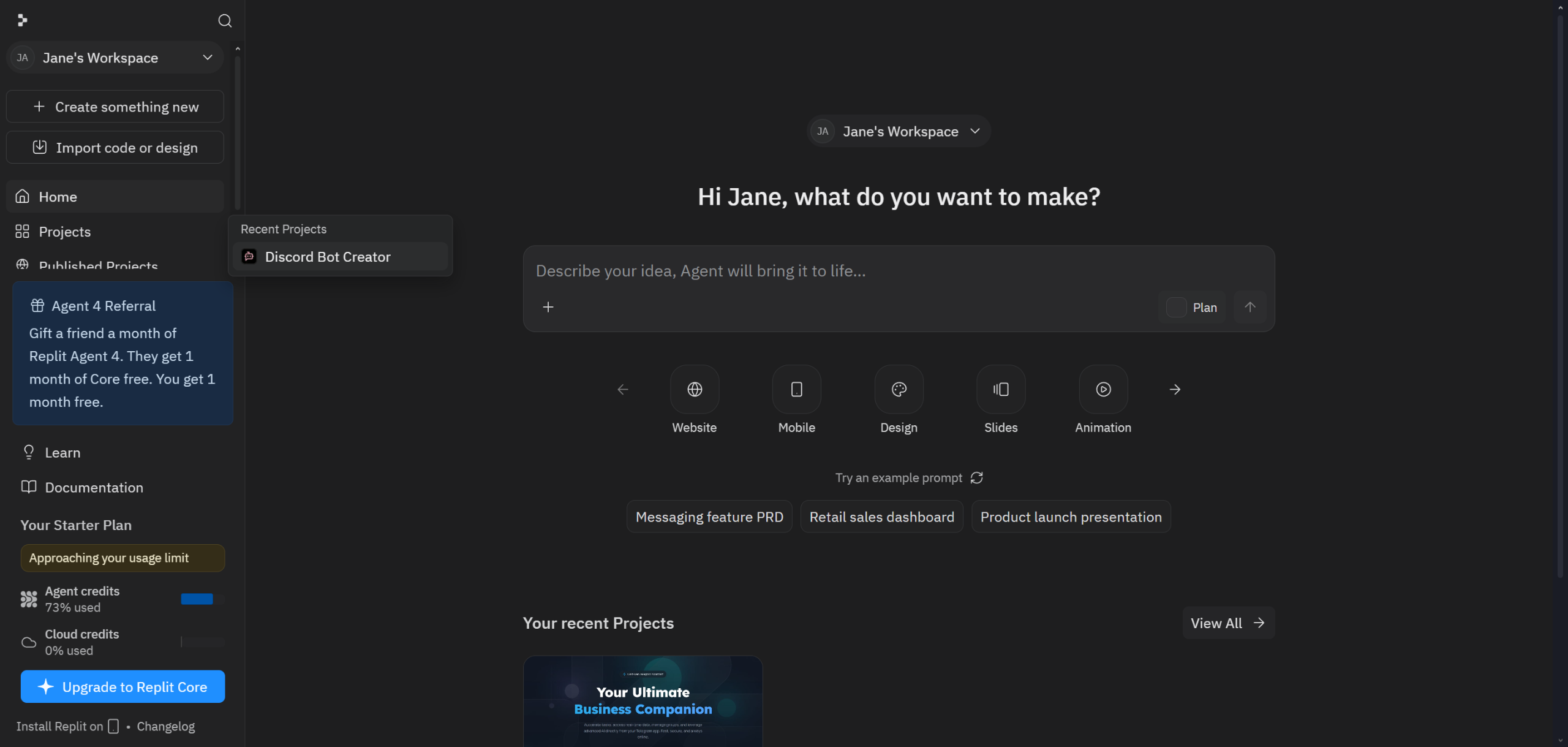Go to Projects in the sidebar
Screen dimensions: 1568x747
(64, 232)
